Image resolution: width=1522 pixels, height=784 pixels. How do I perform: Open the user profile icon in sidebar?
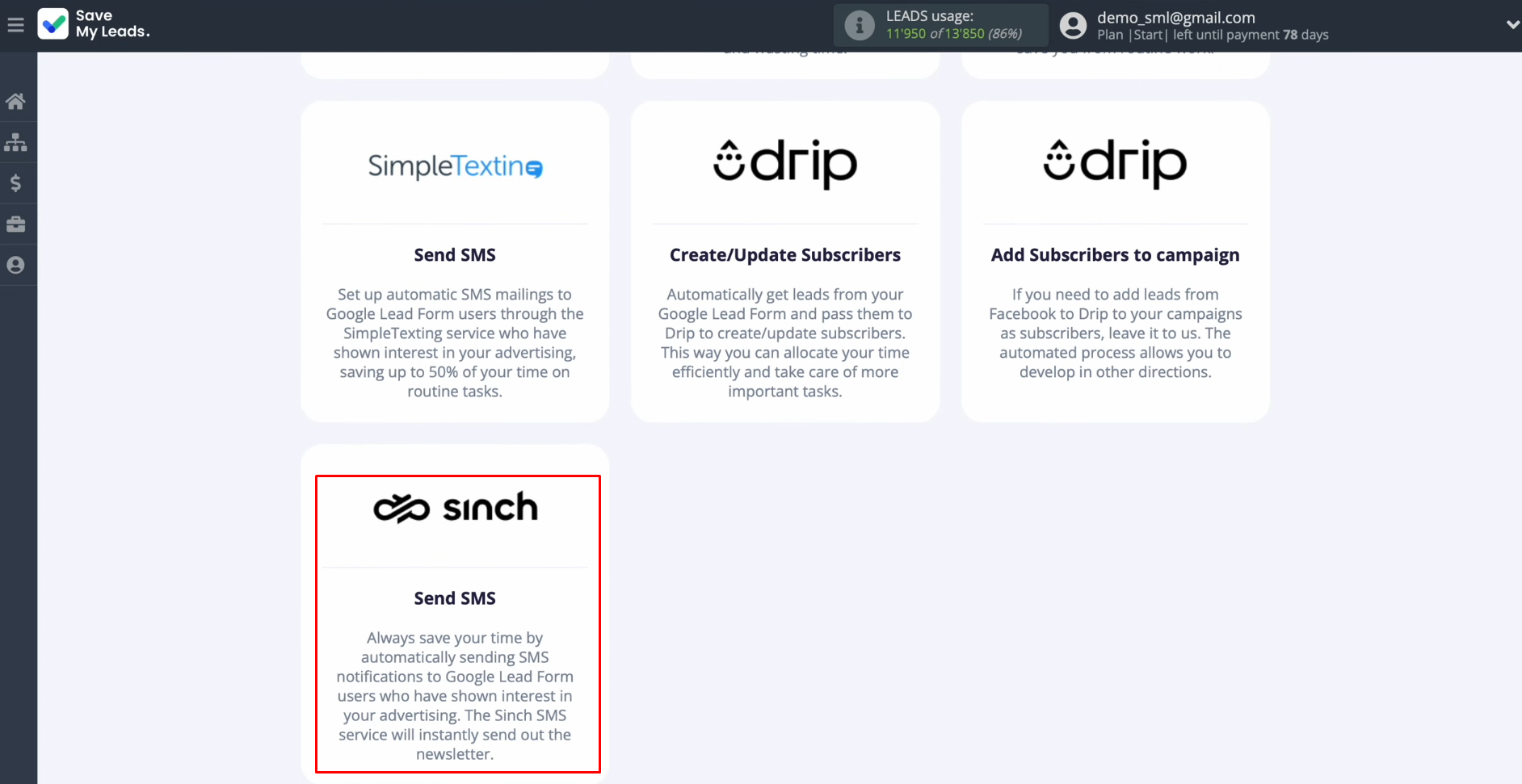coord(15,265)
